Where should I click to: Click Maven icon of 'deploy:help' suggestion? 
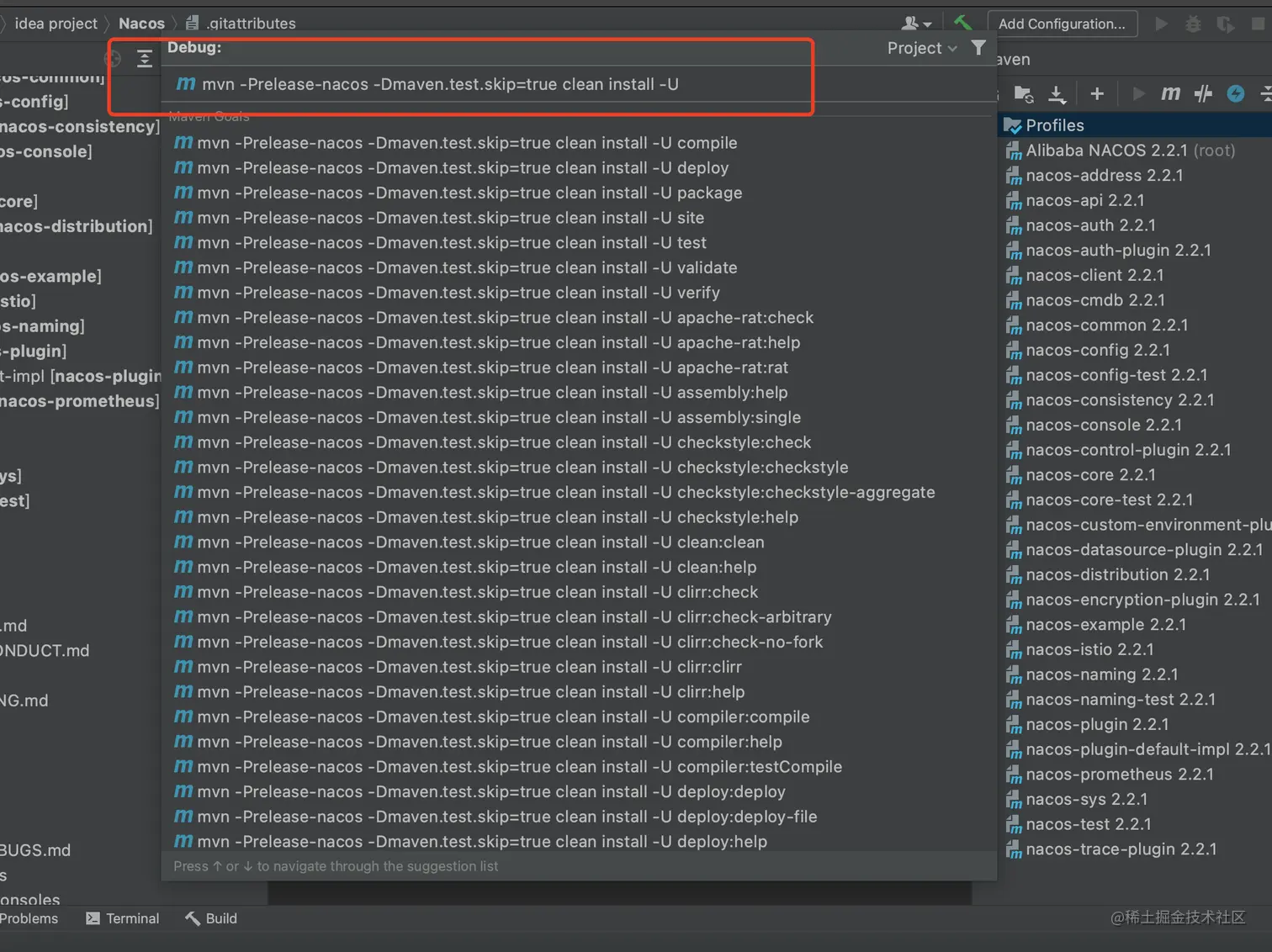[183, 841]
